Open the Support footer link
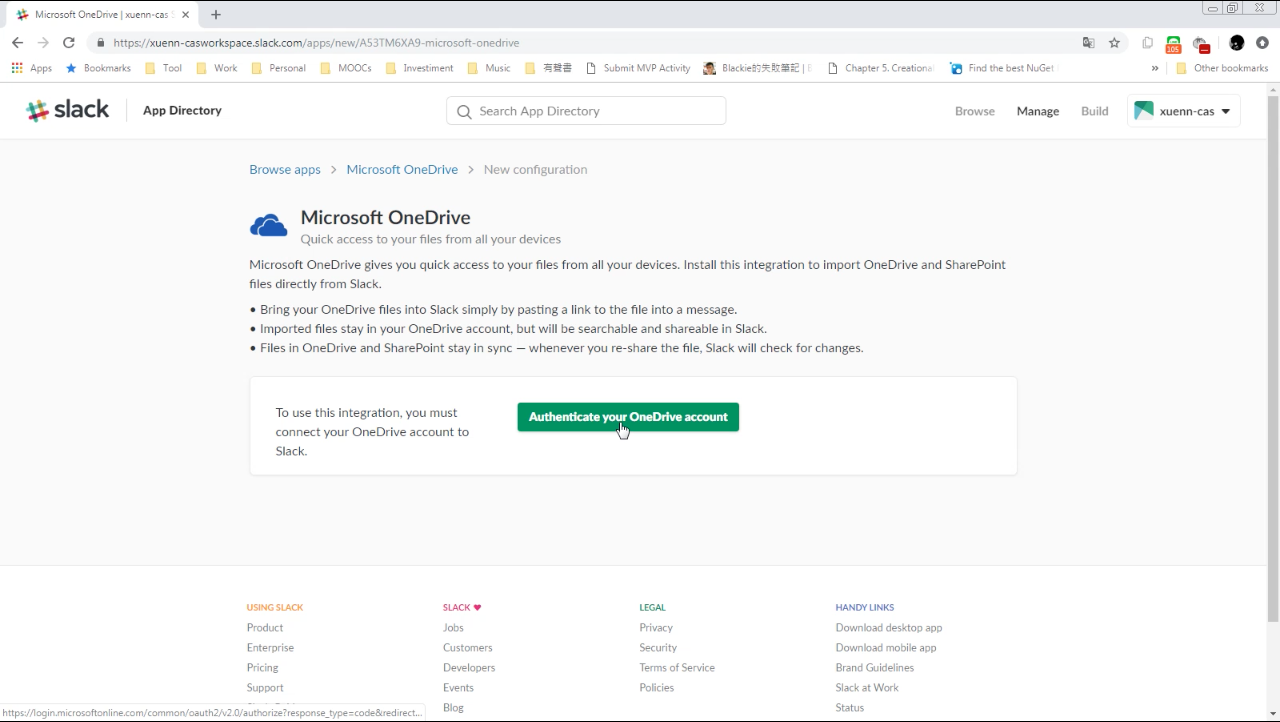1280x722 pixels. click(265, 687)
